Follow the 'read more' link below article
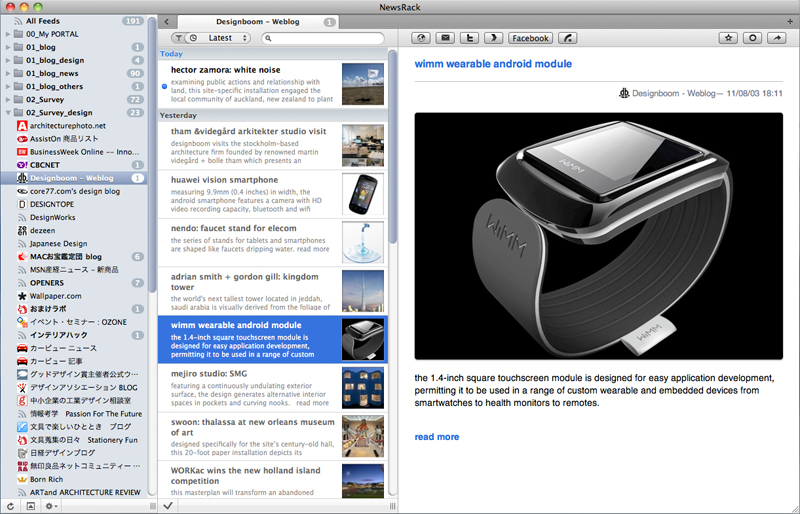The height and width of the screenshot is (514, 800). click(x=437, y=437)
